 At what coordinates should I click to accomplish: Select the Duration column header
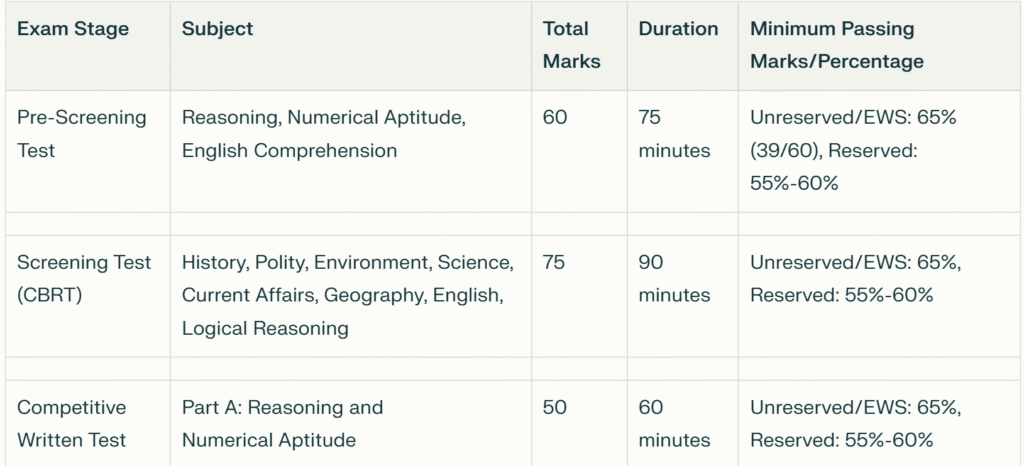(682, 46)
